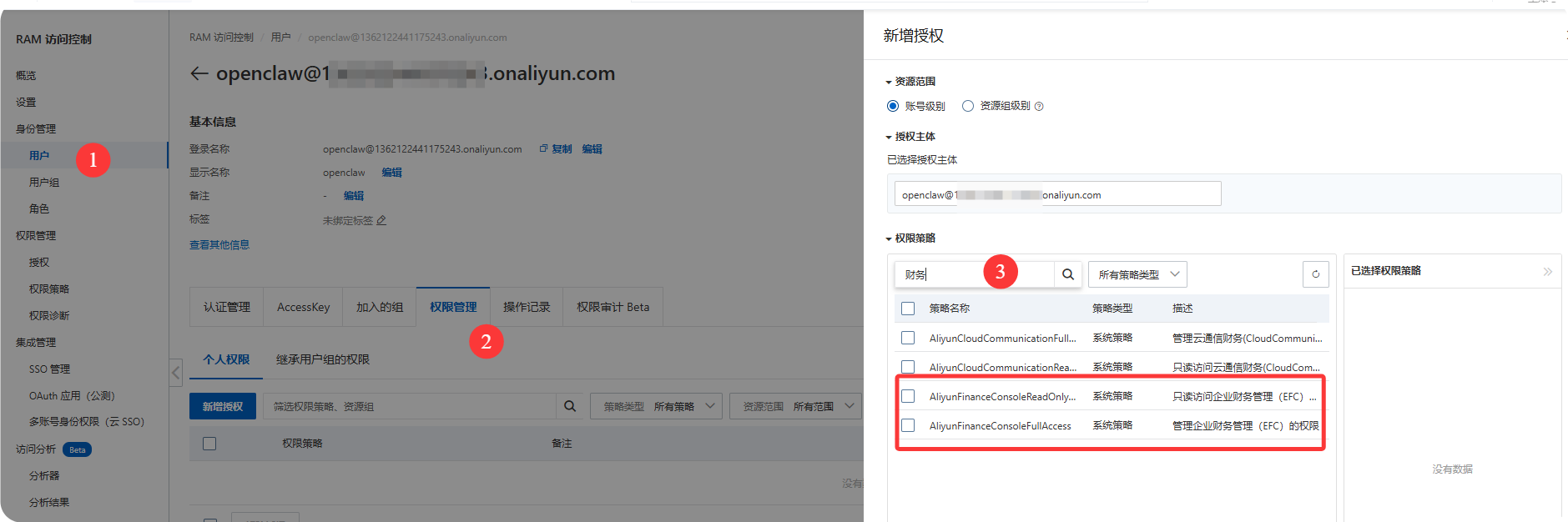Click the 策略名称 column header

(x=950, y=309)
